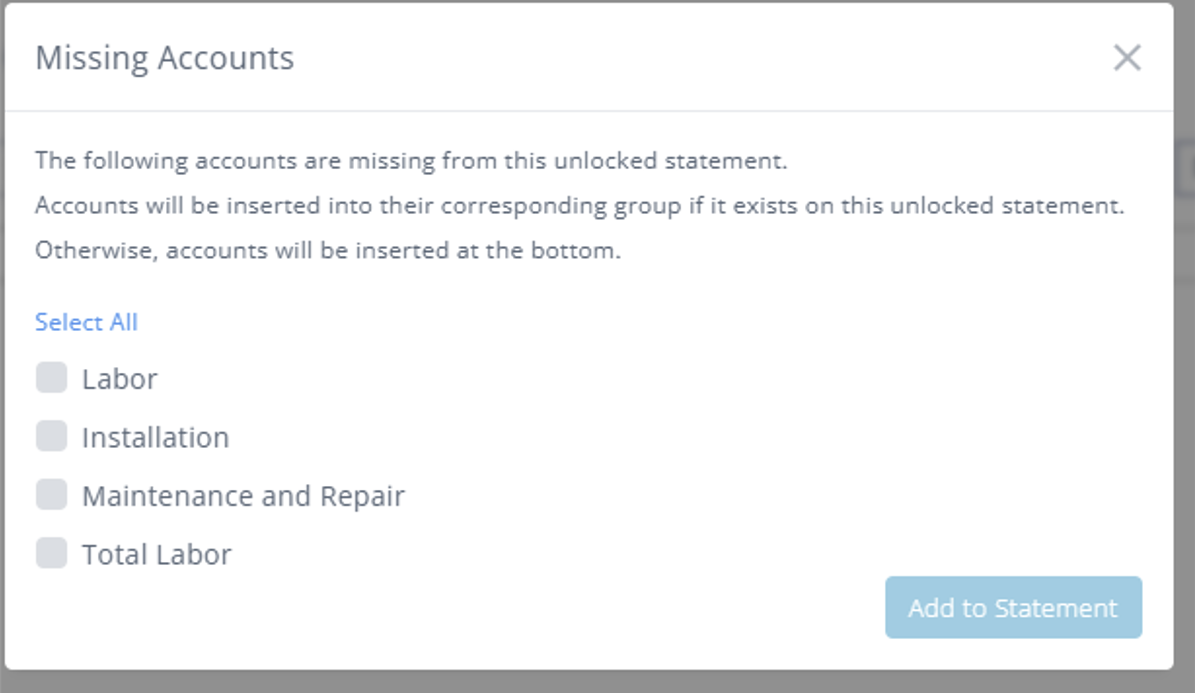The width and height of the screenshot is (1195, 693).
Task: Pick the Maintenance and Repair label text
Action: 243,496
